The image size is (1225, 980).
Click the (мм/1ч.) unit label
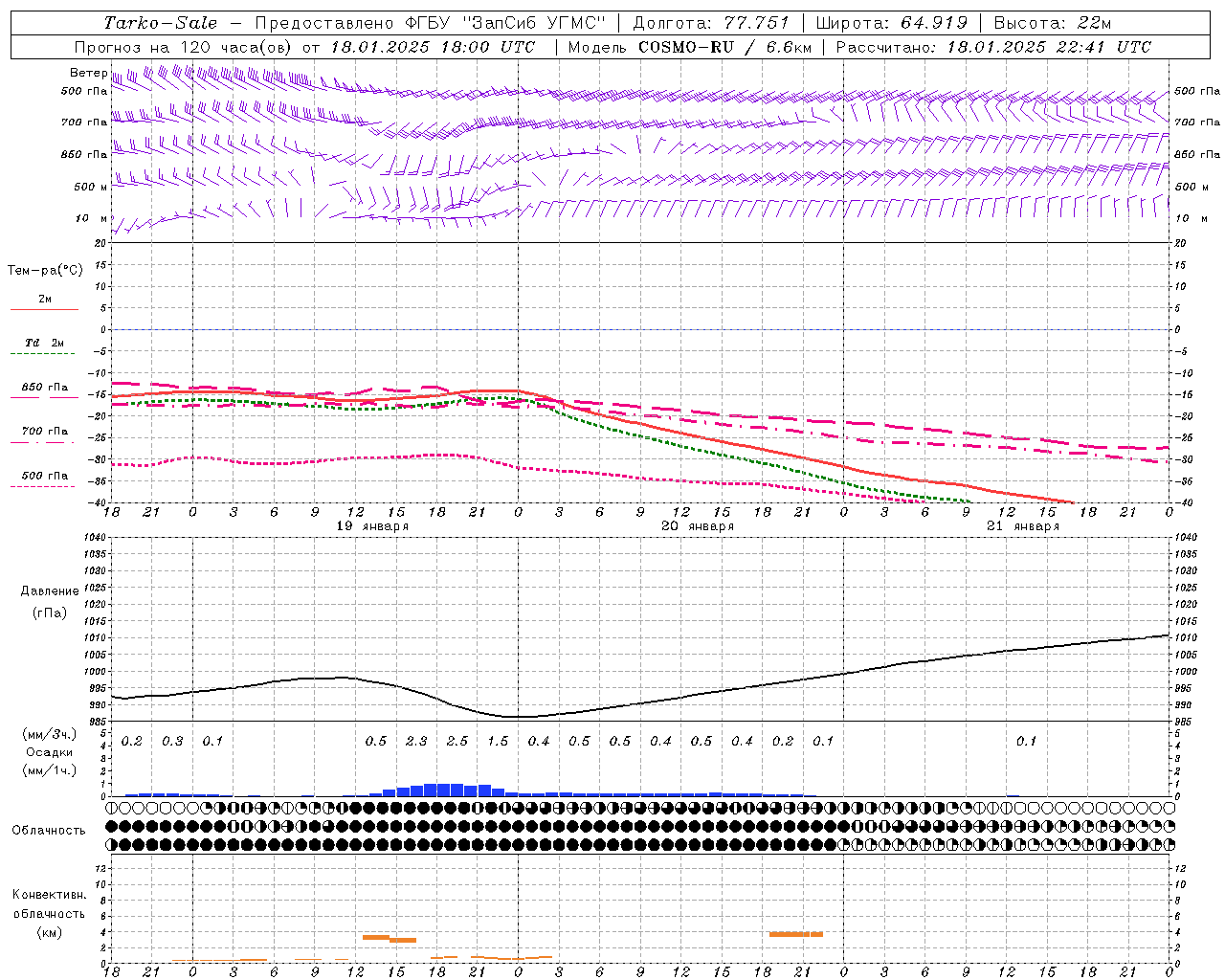(x=50, y=769)
